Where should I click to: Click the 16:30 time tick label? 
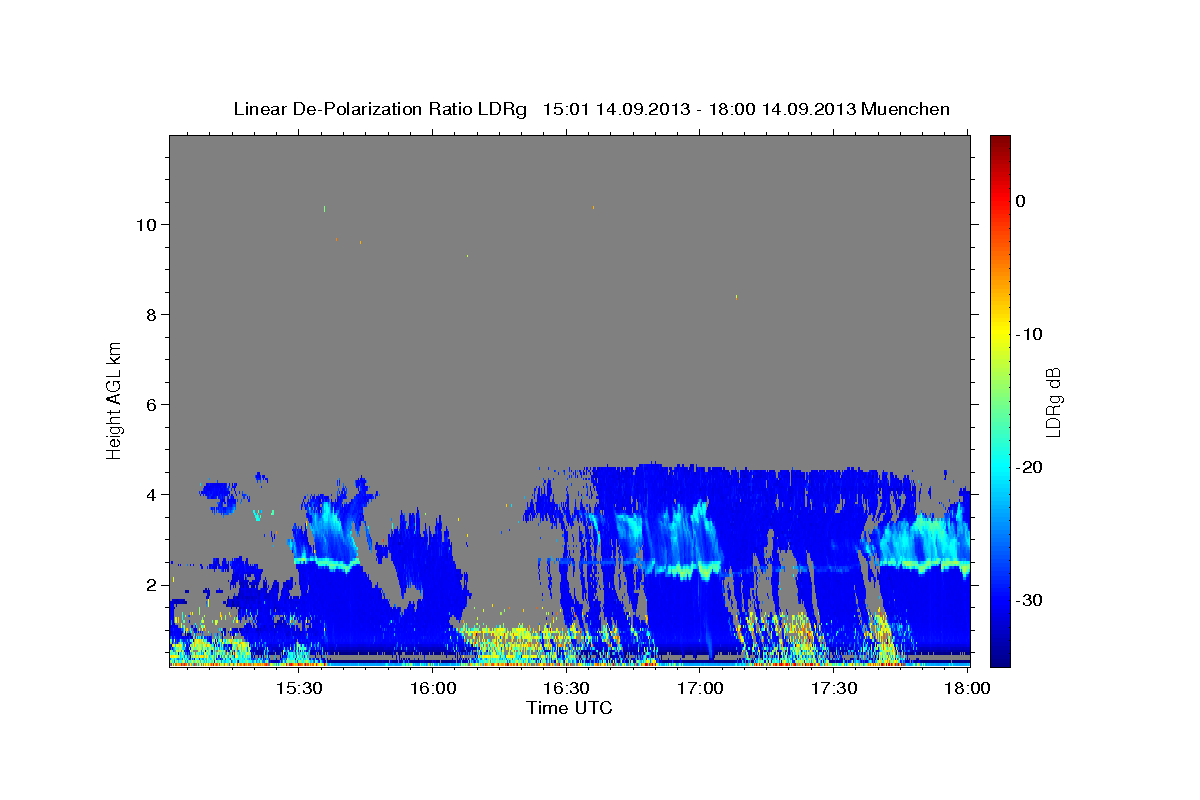[566, 688]
